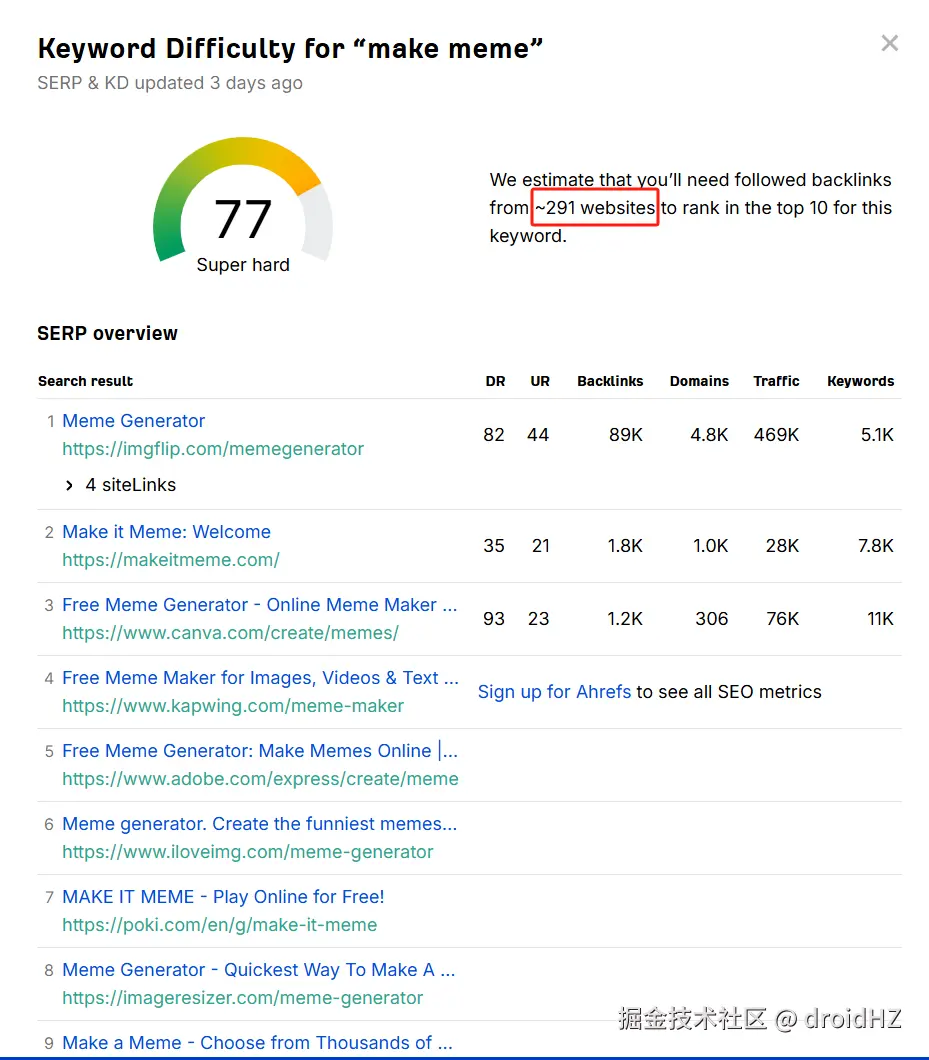Close the Keyword Difficulty dialog
Image resolution: width=929 pixels, height=1060 pixels.
[x=889, y=43]
